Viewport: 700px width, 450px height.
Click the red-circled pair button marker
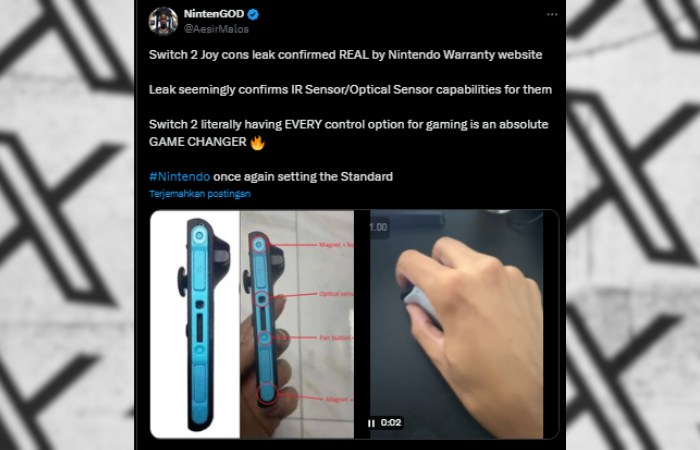[264, 338]
